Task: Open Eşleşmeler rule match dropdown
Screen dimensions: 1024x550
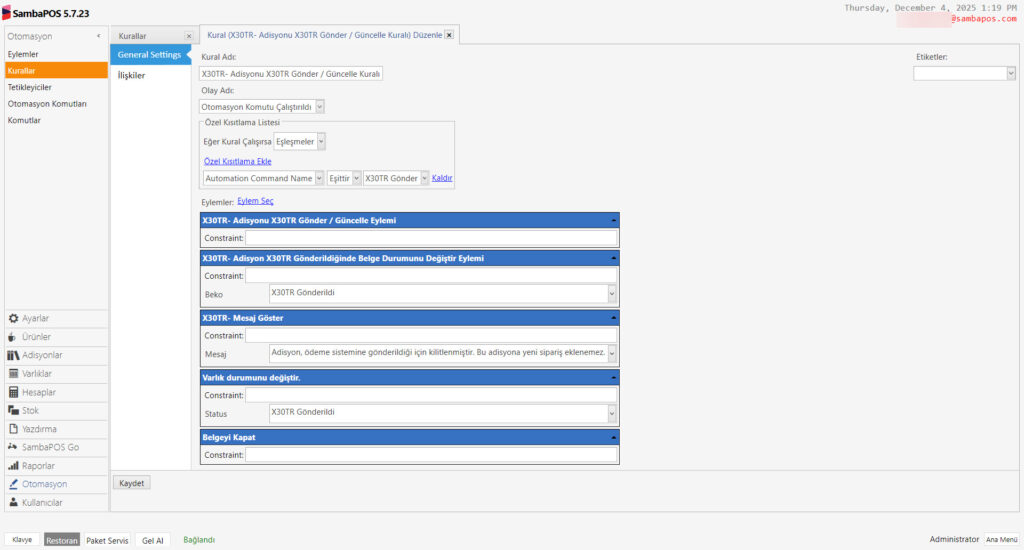Action: [320, 142]
